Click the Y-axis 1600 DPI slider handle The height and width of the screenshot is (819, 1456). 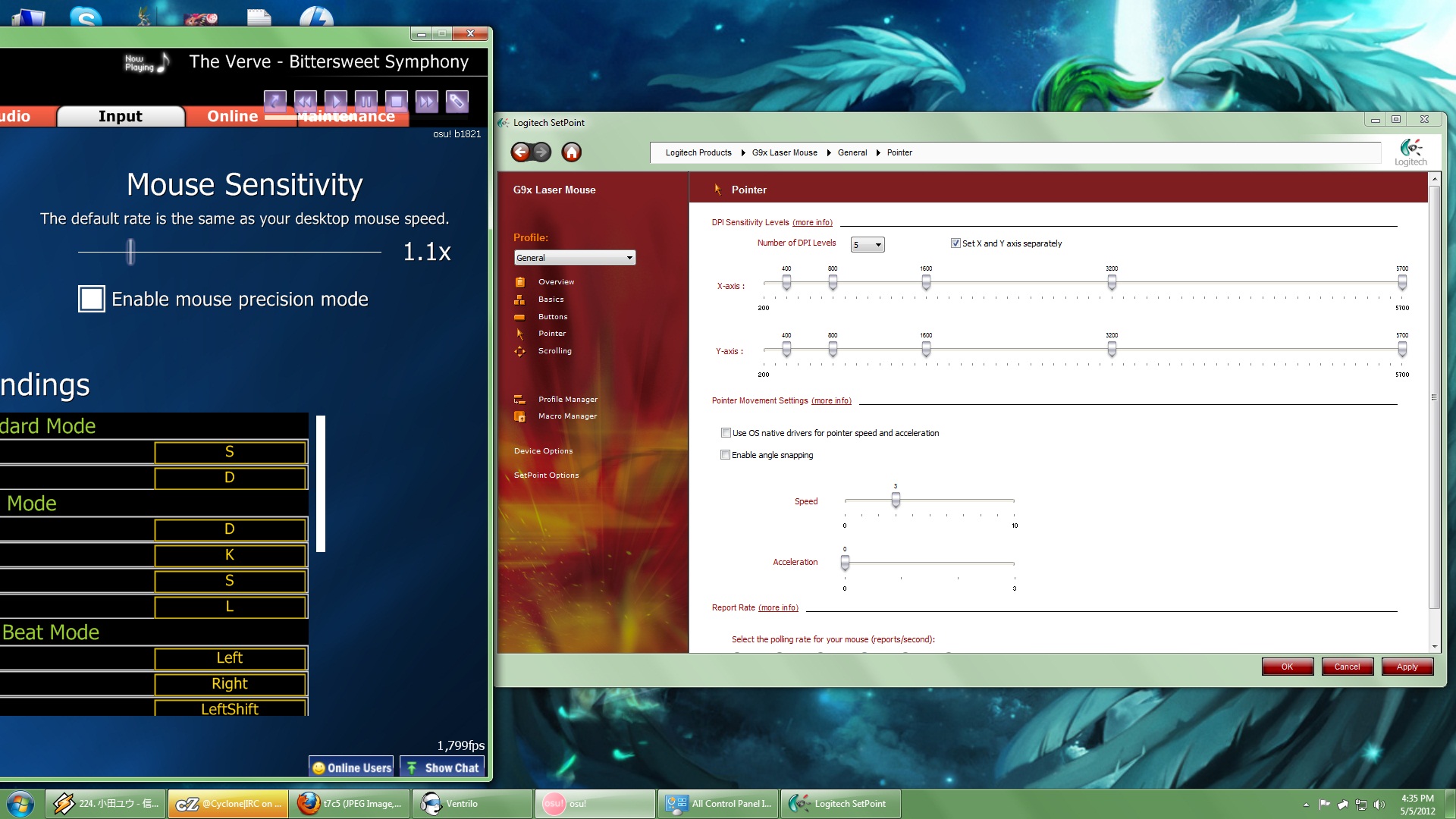click(926, 350)
